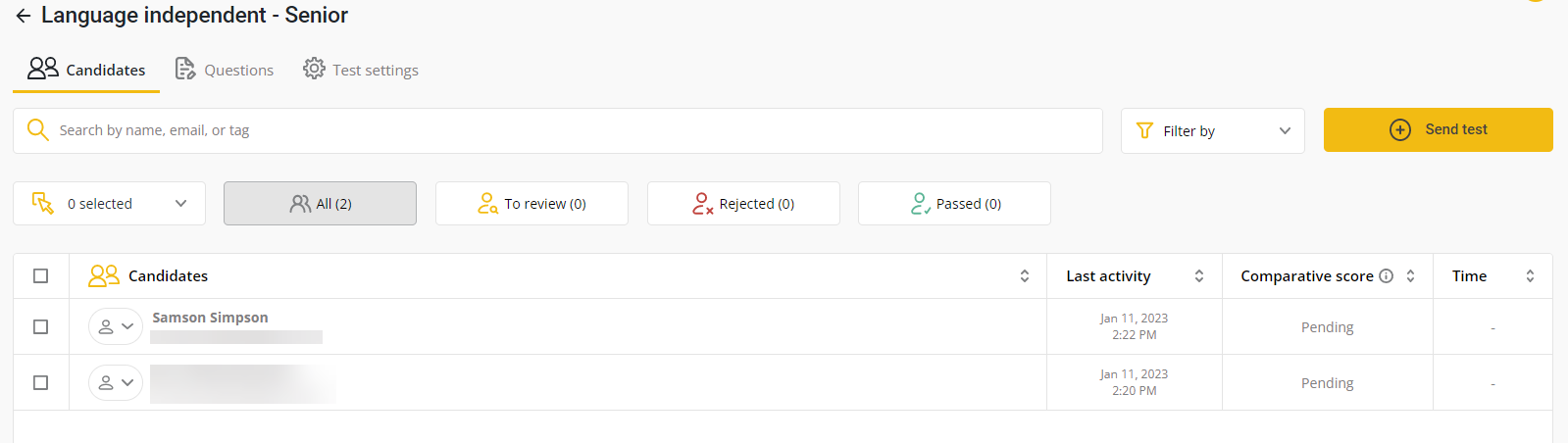Toggle the select-all candidates checkbox
The width and height of the screenshot is (1568, 443).
(x=40, y=276)
